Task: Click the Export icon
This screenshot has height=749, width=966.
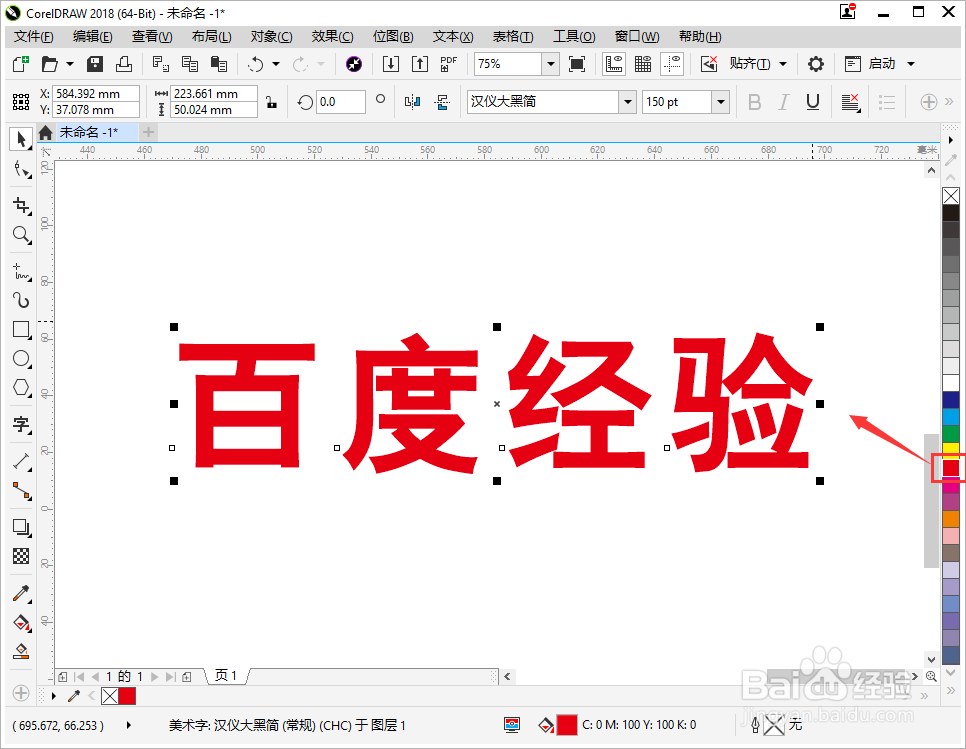Action: tap(420, 63)
